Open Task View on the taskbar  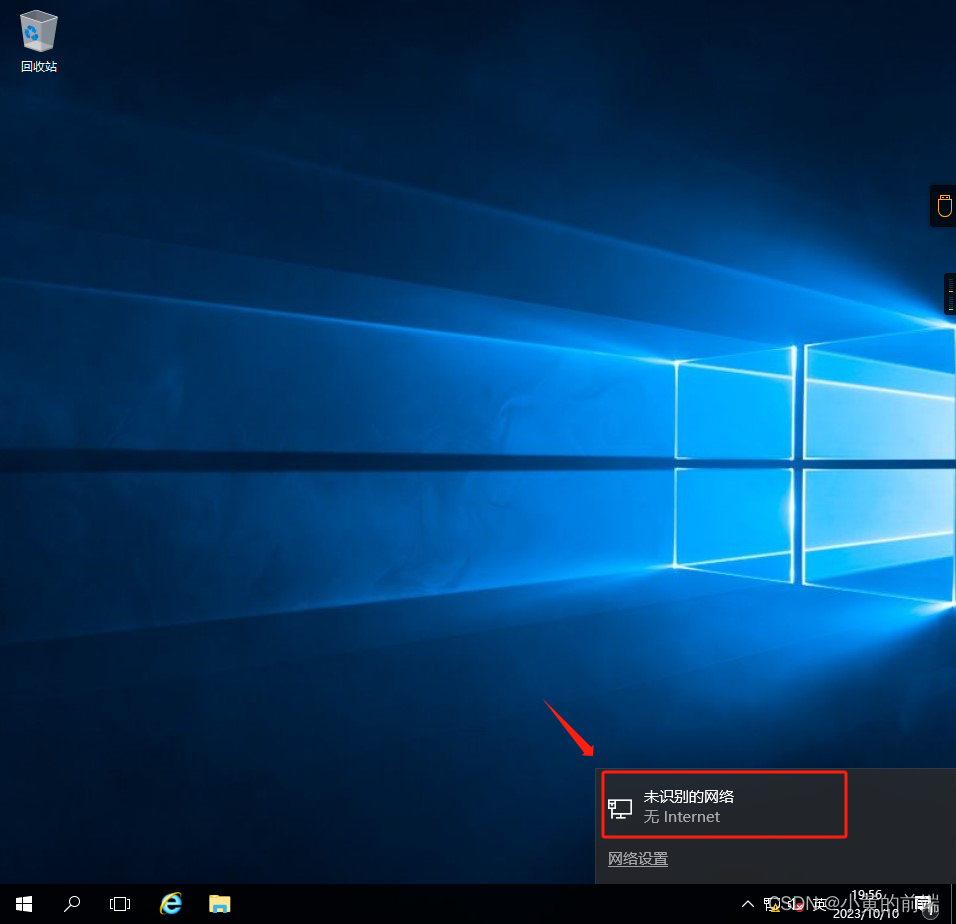pyautogui.click(x=120, y=904)
